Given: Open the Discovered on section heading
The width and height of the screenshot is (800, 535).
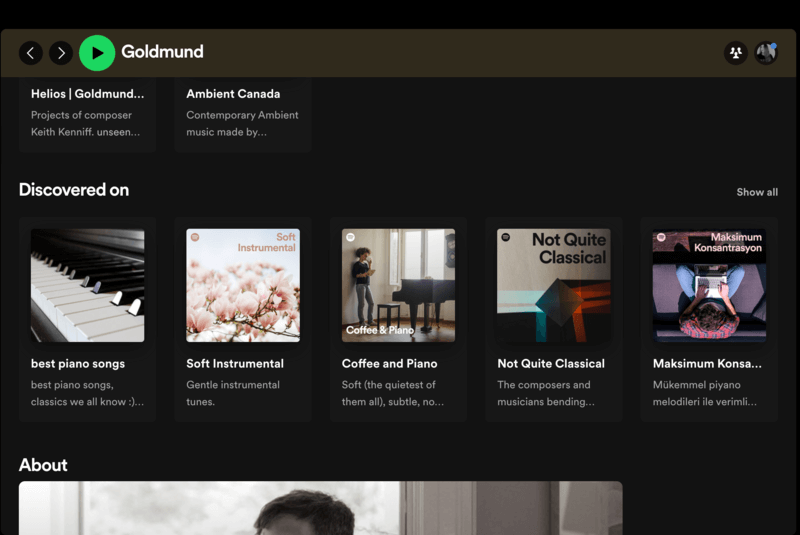Looking at the screenshot, I should click(74, 190).
